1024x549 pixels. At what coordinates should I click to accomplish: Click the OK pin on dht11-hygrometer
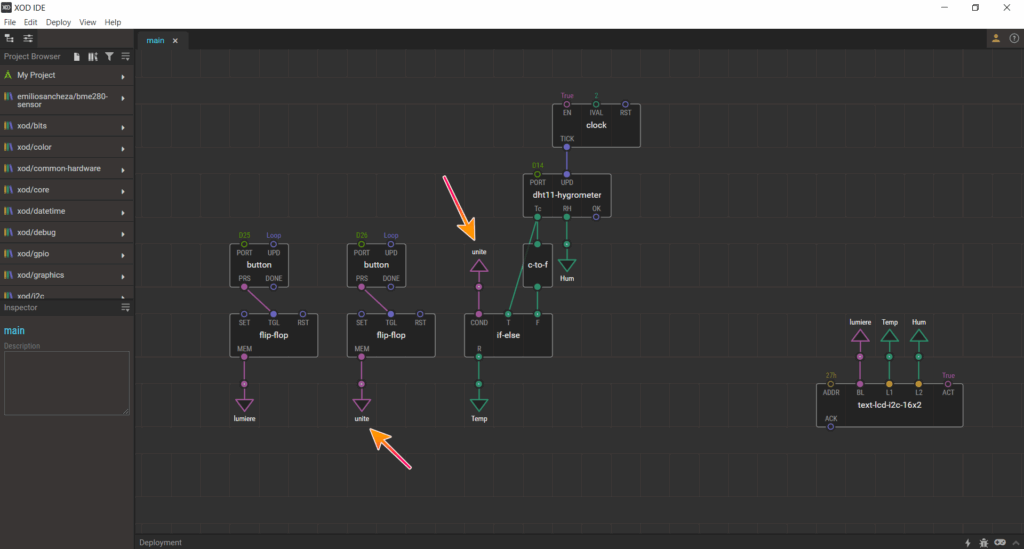(x=596, y=217)
